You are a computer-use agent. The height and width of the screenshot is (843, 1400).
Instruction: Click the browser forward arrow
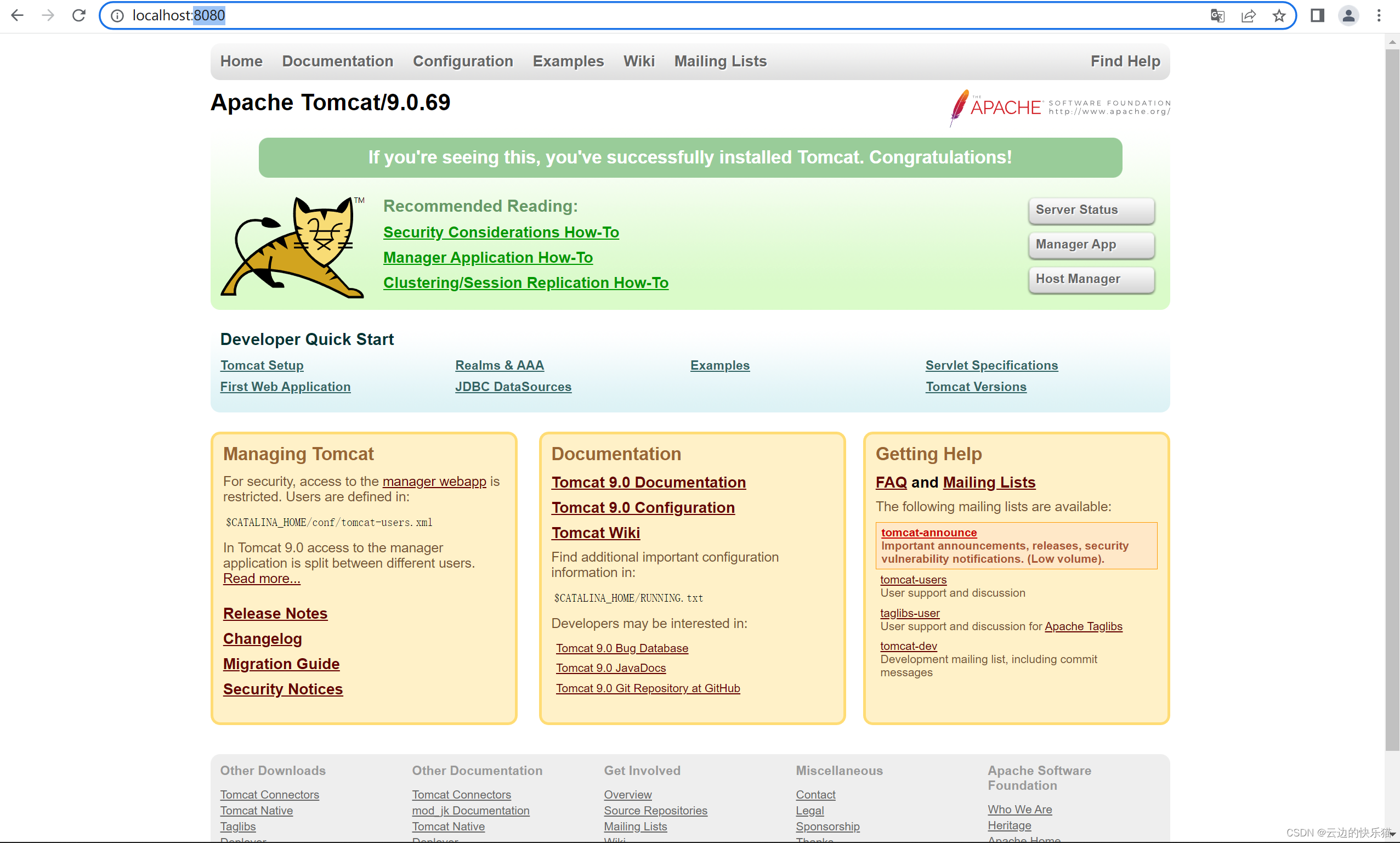(48, 15)
